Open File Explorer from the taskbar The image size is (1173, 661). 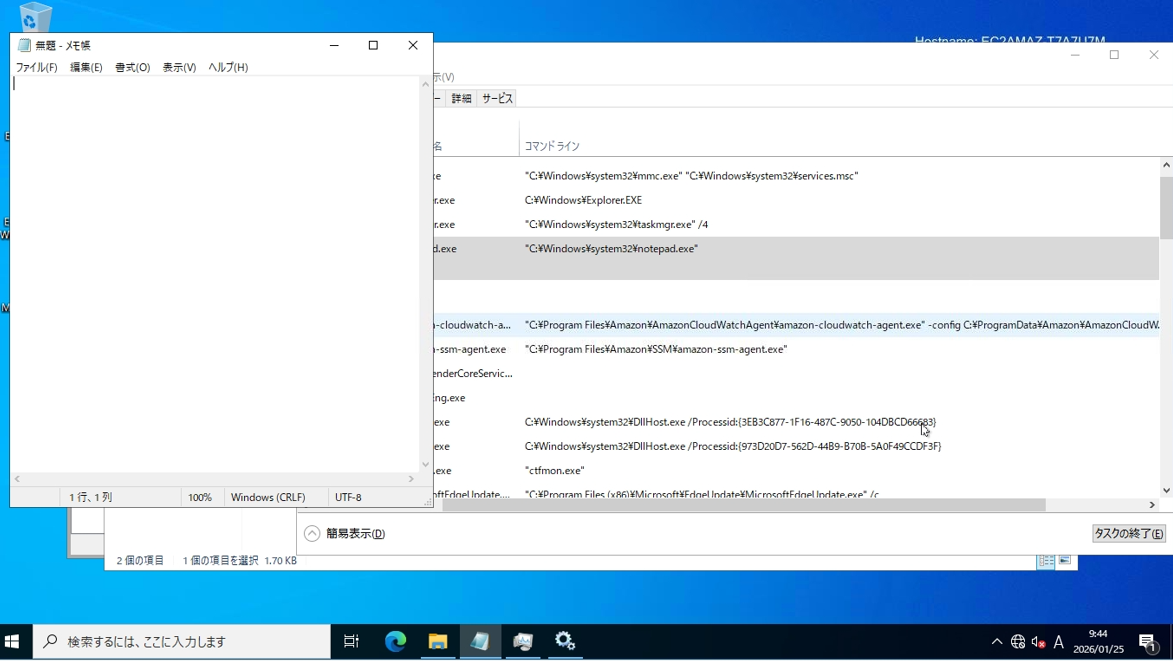tap(438, 641)
